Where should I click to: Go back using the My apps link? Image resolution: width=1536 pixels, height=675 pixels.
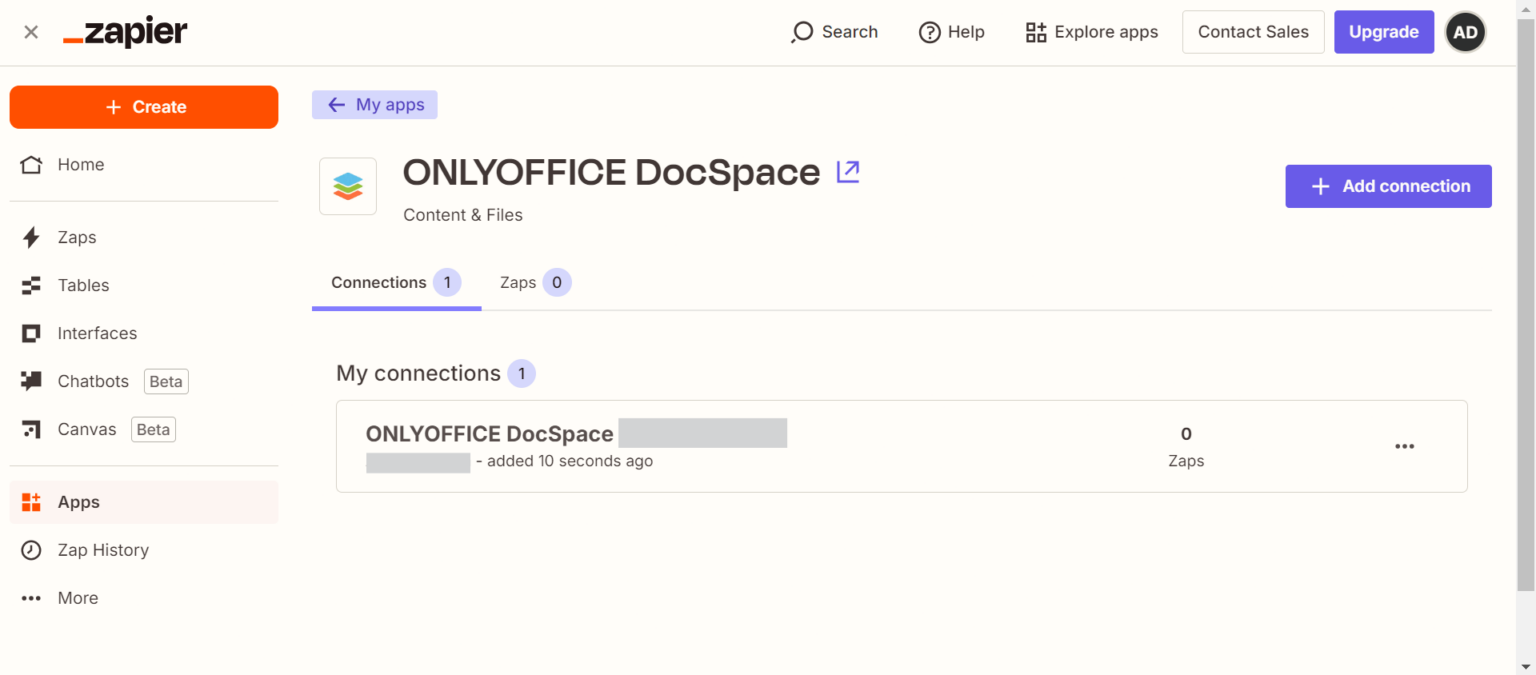[x=374, y=104]
